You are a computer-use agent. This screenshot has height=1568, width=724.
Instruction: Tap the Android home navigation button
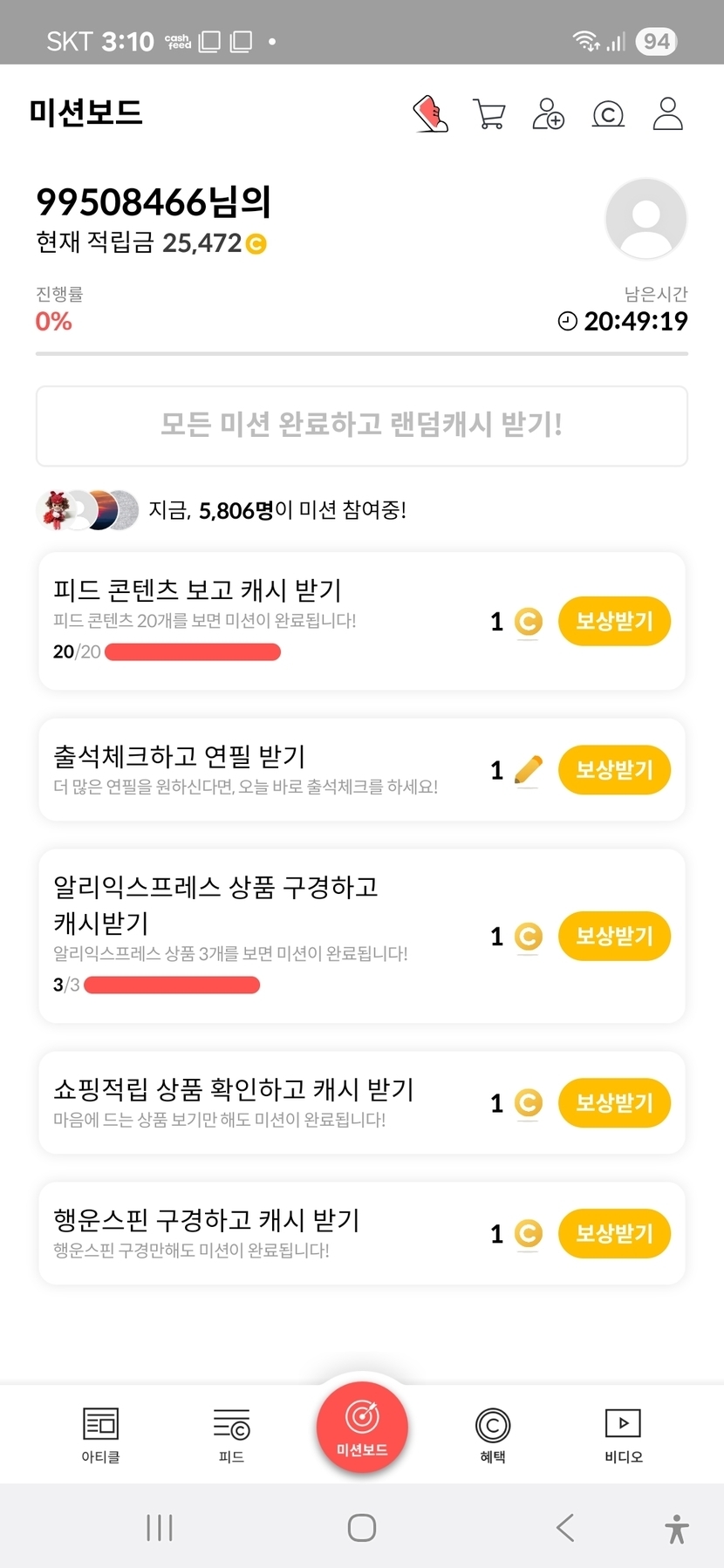point(361,1528)
